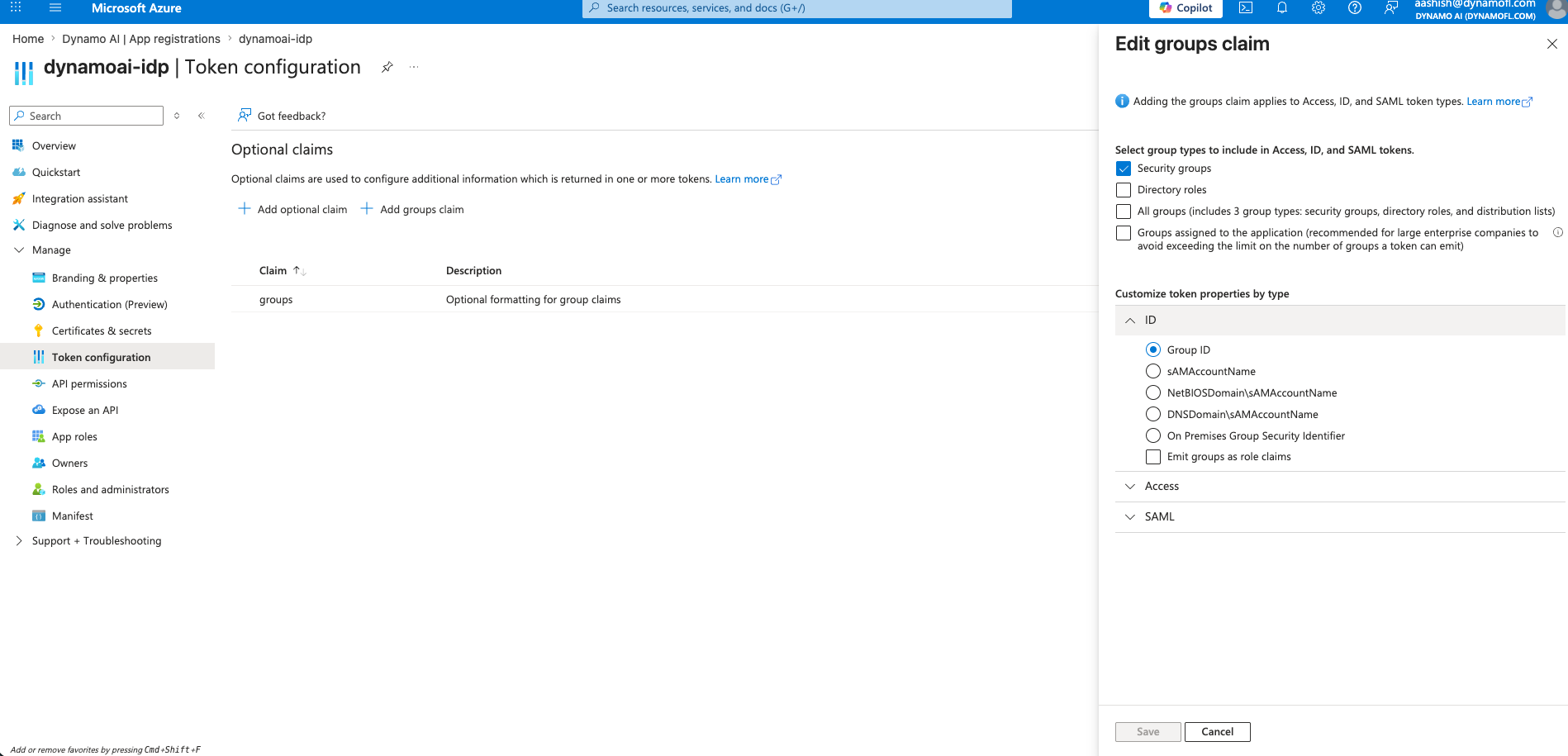Screen dimensions: 1568x756
Task: Focus the sidebar Search field
Action: coord(87,116)
